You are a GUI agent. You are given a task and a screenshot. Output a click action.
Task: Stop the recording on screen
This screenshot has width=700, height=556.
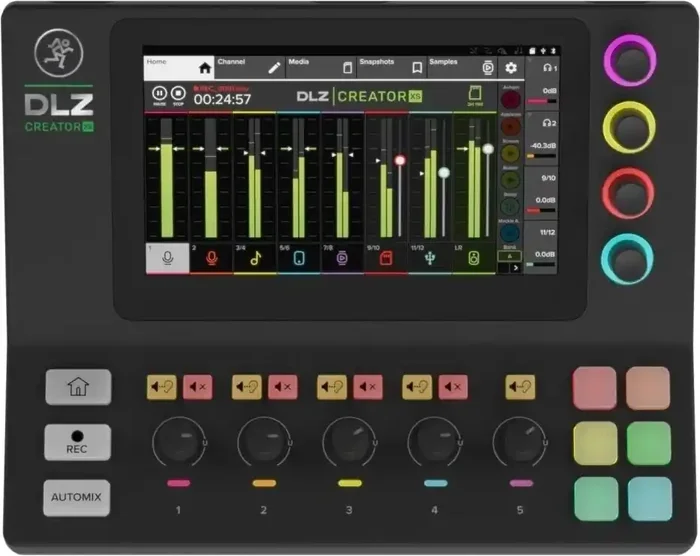(178, 93)
